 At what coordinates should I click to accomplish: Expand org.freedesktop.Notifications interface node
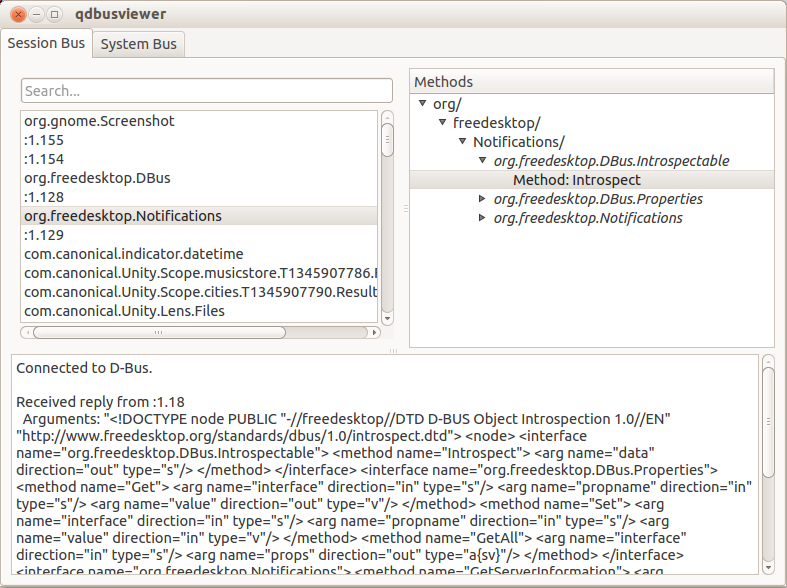click(482, 218)
